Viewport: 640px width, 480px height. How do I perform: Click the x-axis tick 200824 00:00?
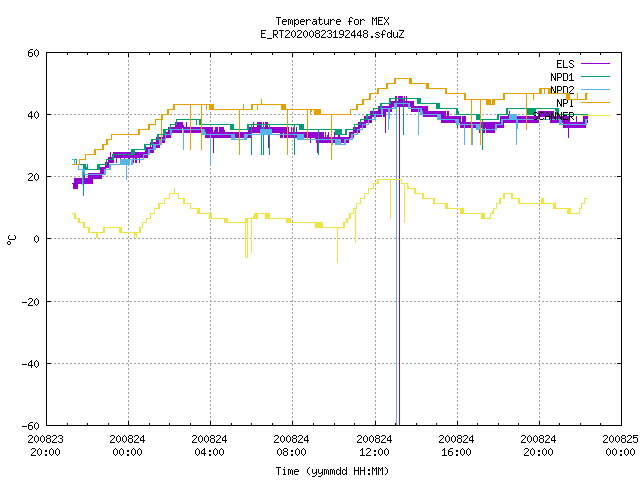[127, 446]
